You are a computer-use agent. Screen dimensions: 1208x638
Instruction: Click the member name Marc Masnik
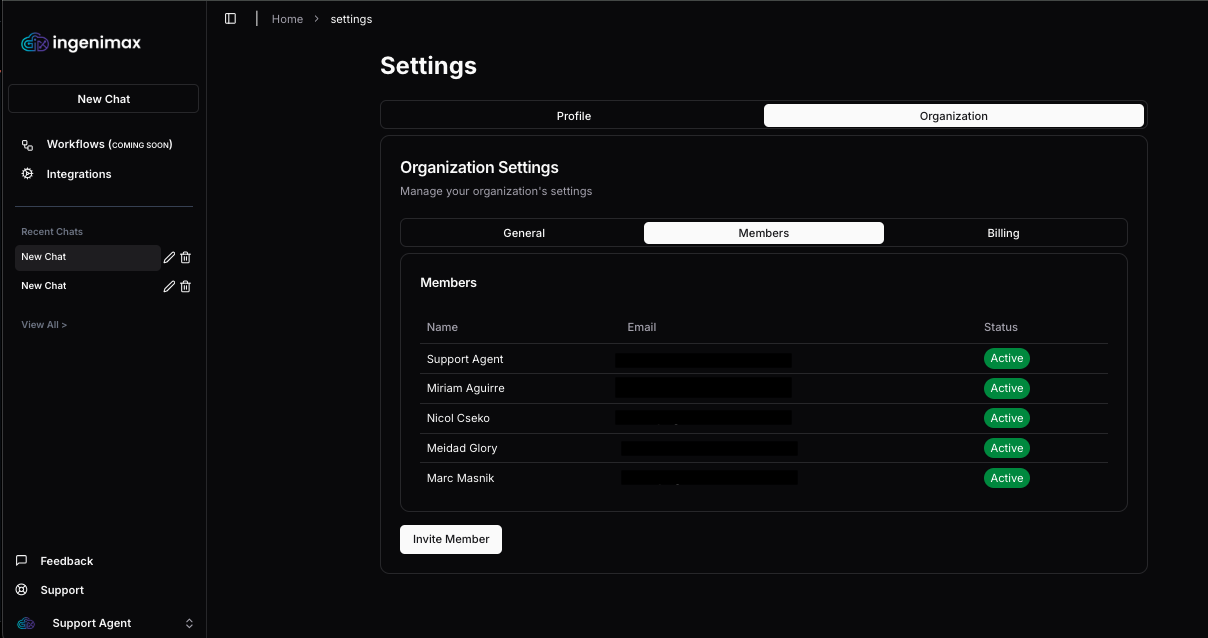coord(461,478)
